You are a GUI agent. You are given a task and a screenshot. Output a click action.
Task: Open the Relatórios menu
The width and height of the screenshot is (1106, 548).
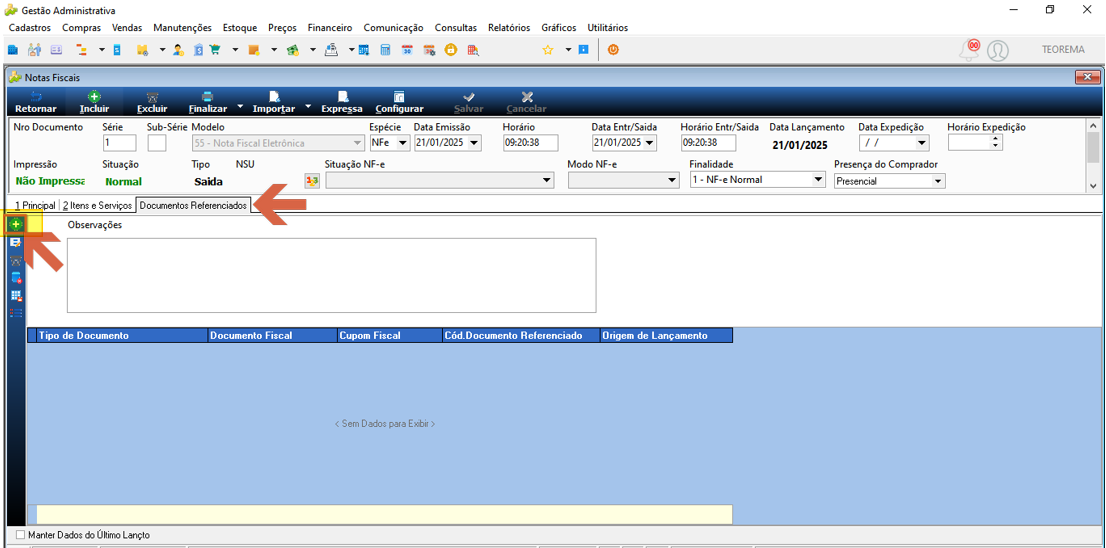coord(509,28)
